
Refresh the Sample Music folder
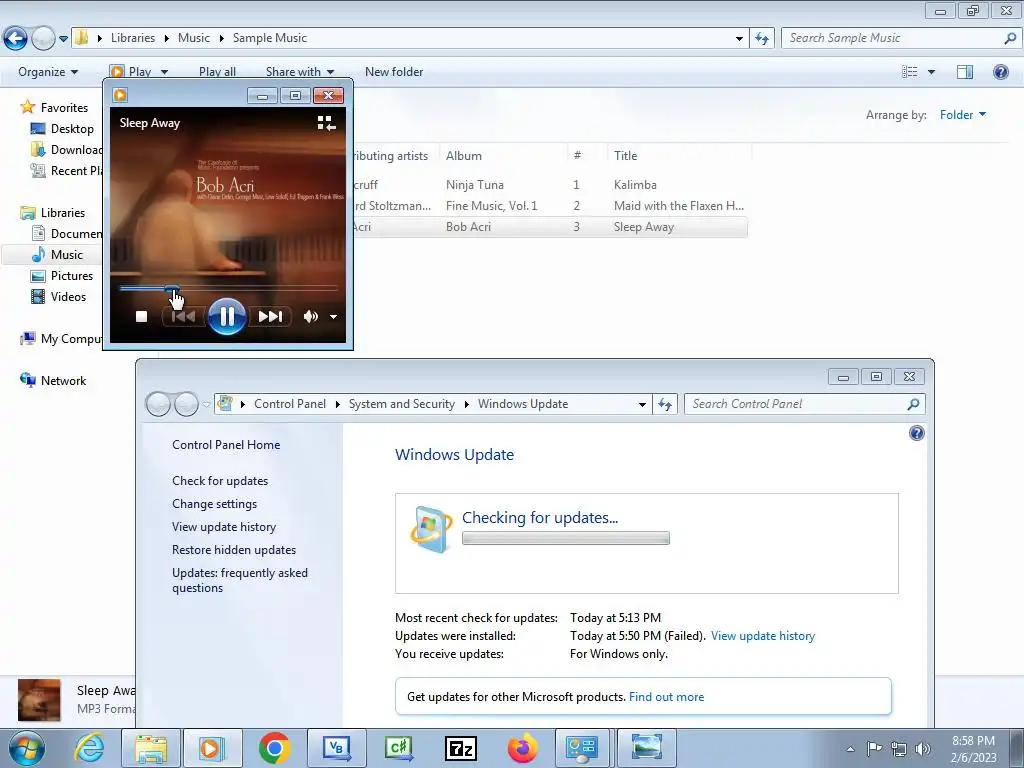pos(761,38)
